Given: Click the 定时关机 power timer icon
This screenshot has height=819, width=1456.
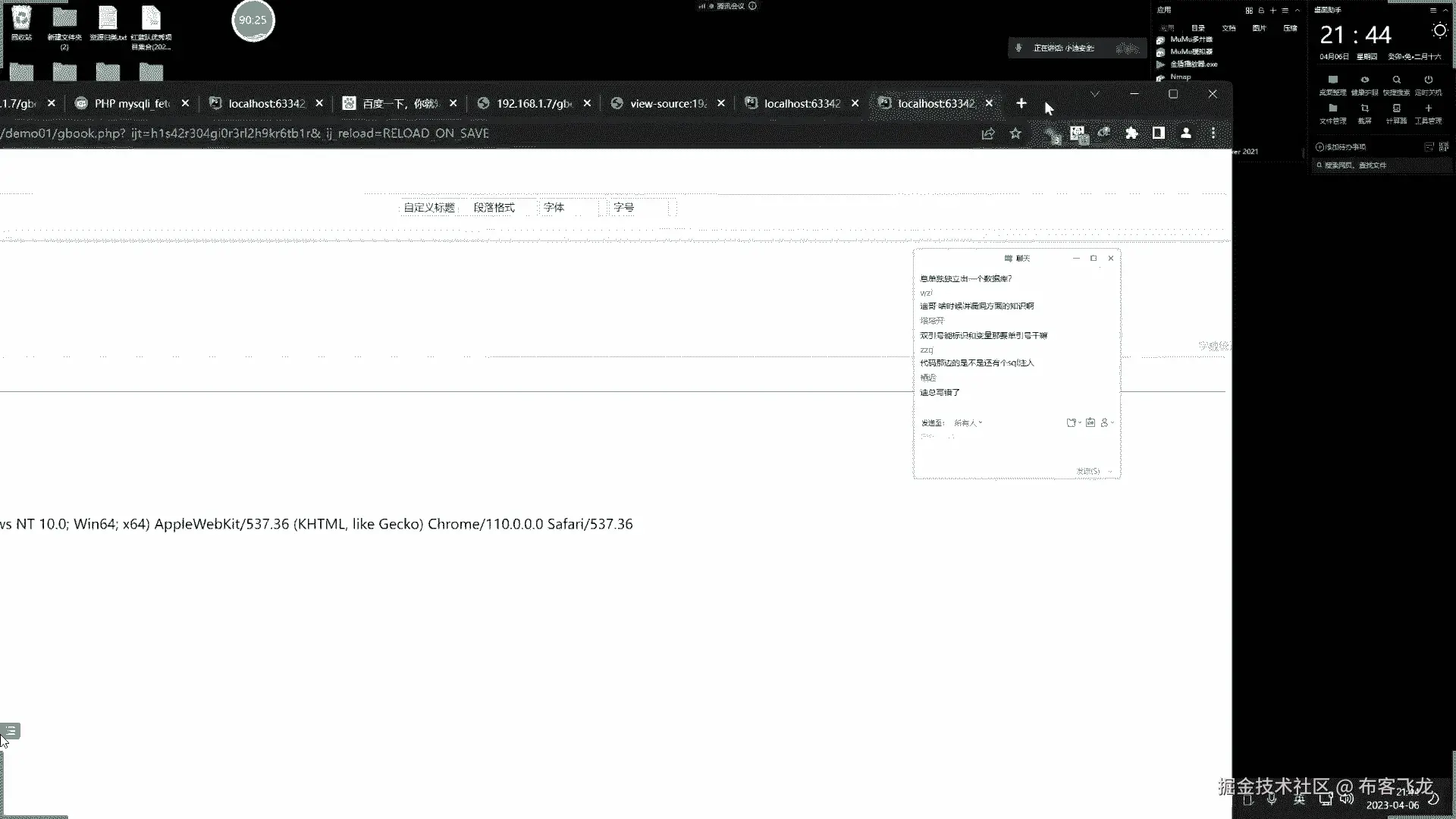Looking at the screenshot, I should [x=1428, y=83].
